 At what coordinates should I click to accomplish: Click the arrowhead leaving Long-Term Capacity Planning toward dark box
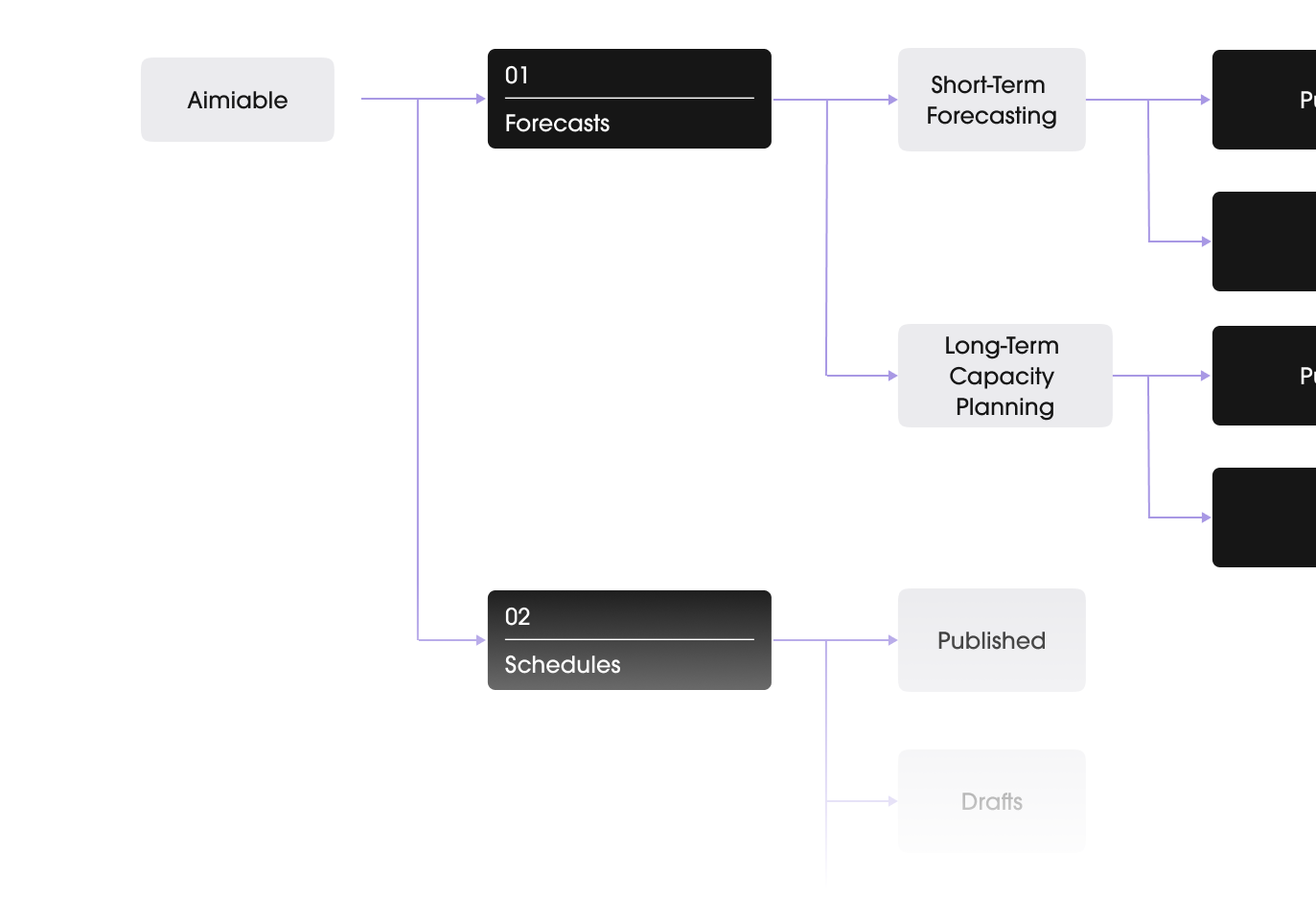(1206, 376)
